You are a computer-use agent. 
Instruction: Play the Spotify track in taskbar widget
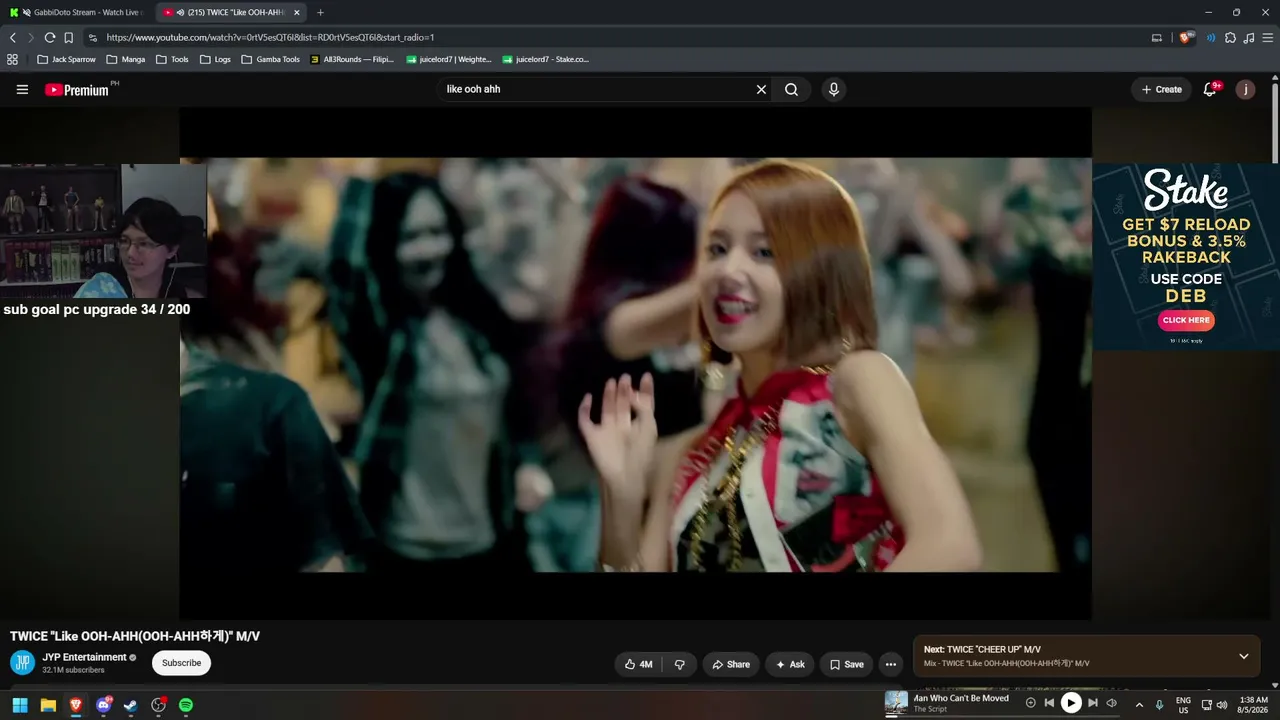pyautogui.click(x=1071, y=703)
